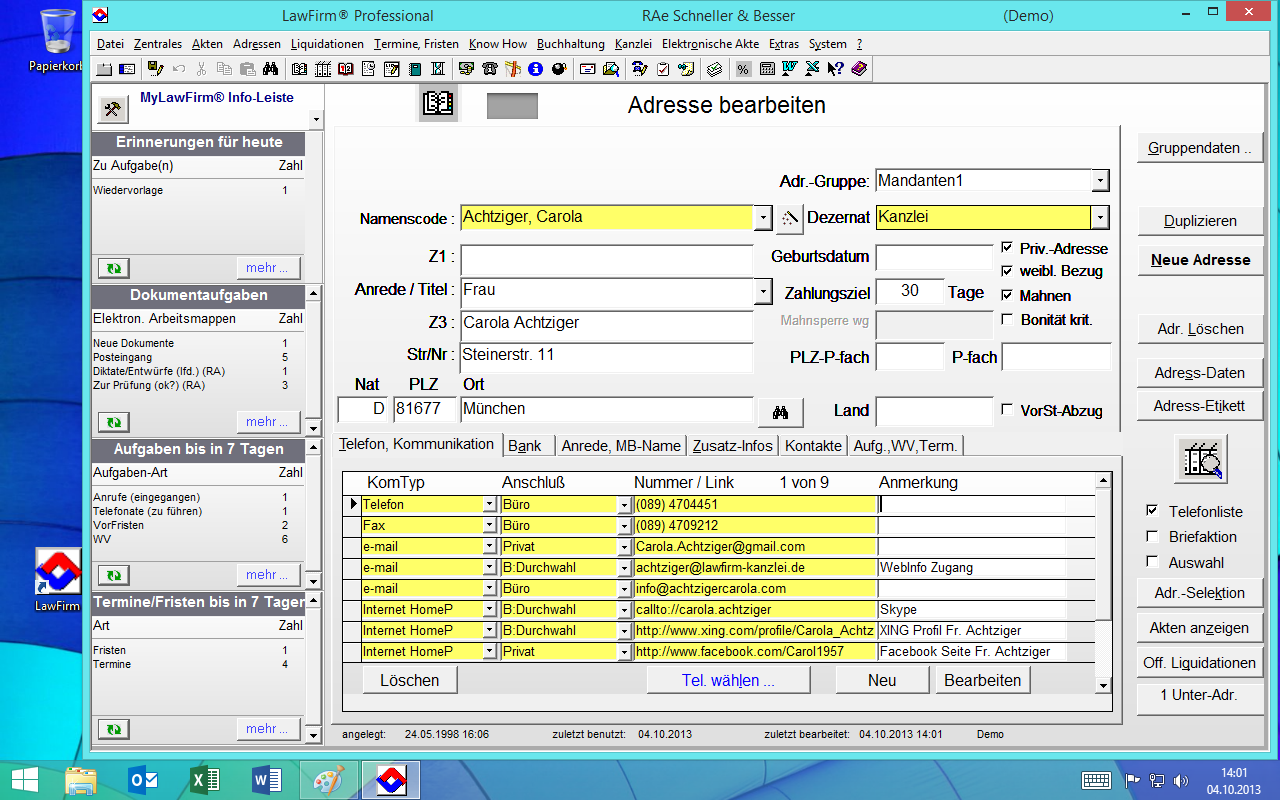Switch to the Zusatz-Infos tab
Screen dimensions: 1280x800
click(732, 446)
